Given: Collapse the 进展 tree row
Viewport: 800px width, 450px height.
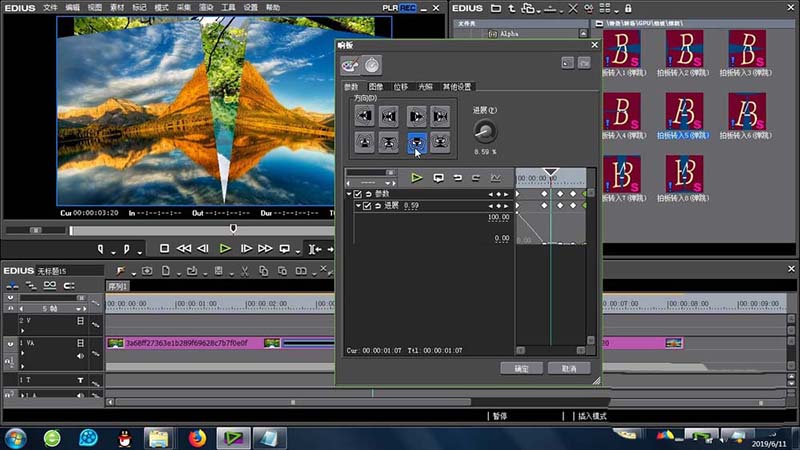Looking at the screenshot, I should click(x=358, y=206).
